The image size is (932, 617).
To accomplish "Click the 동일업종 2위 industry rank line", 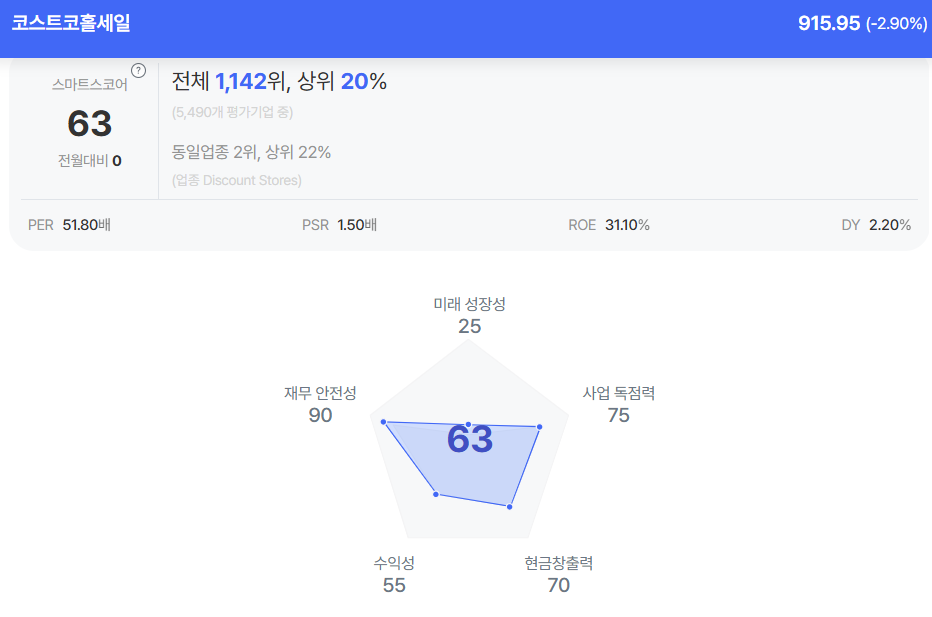I will pyautogui.click(x=251, y=152).
